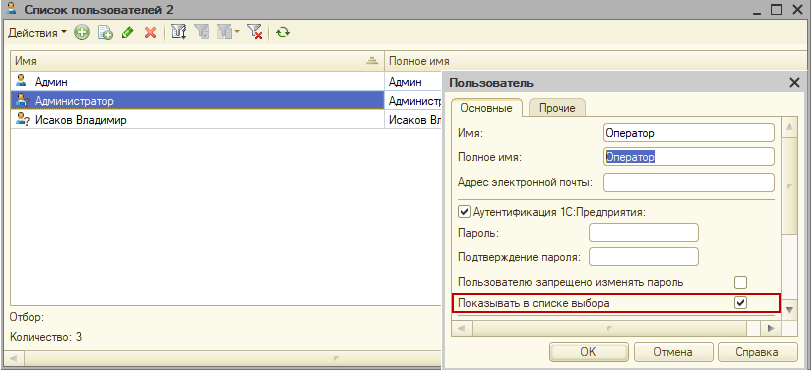Click the Отмена button
Image resolution: width=811 pixels, height=370 pixels.
pyautogui.click(x=673, y=352)
